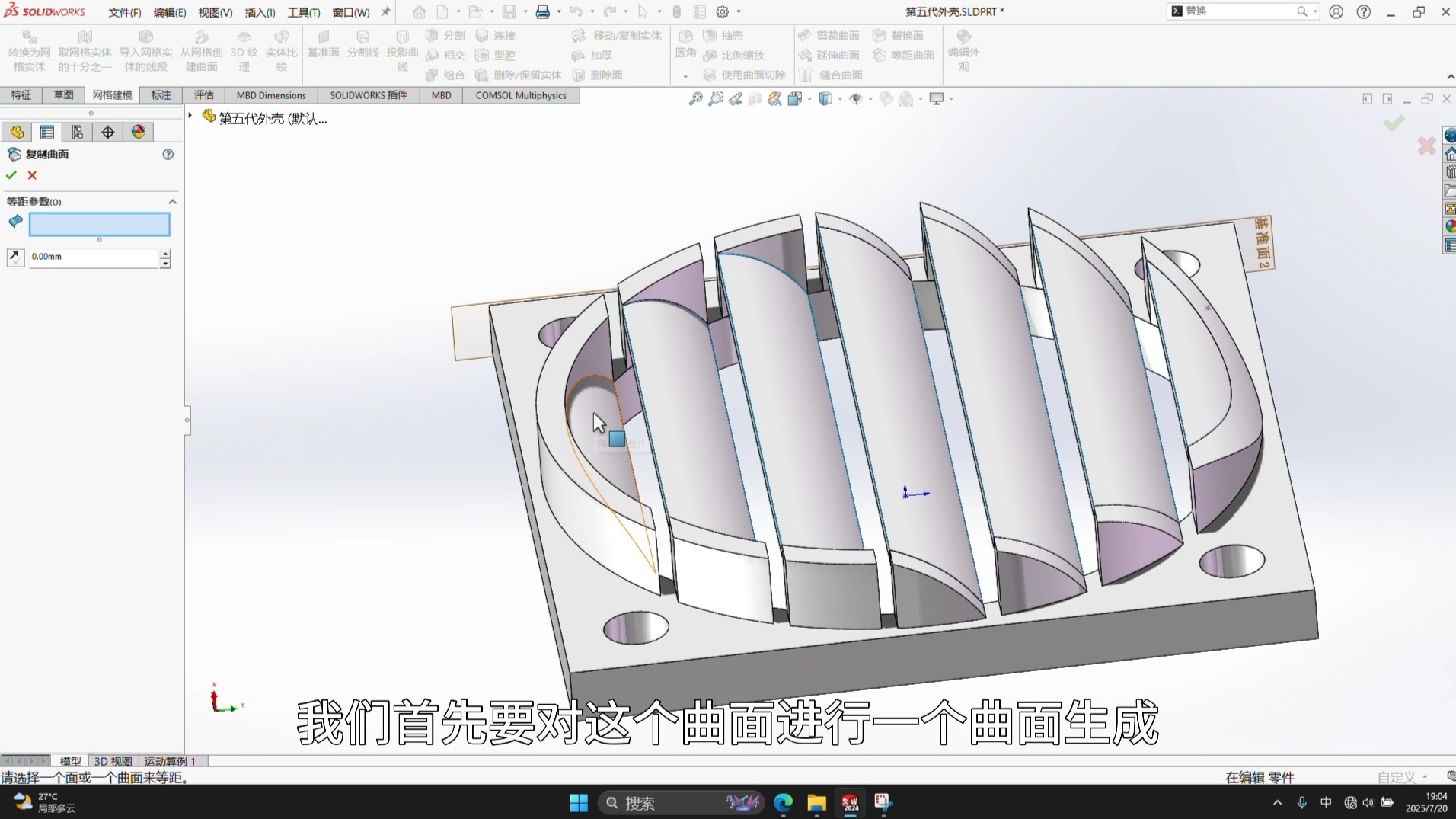The image size is (1456, 819).
Task: Switch to the COMSOL Multiphysics ribbon tab
Action: [x=519, y=95]
